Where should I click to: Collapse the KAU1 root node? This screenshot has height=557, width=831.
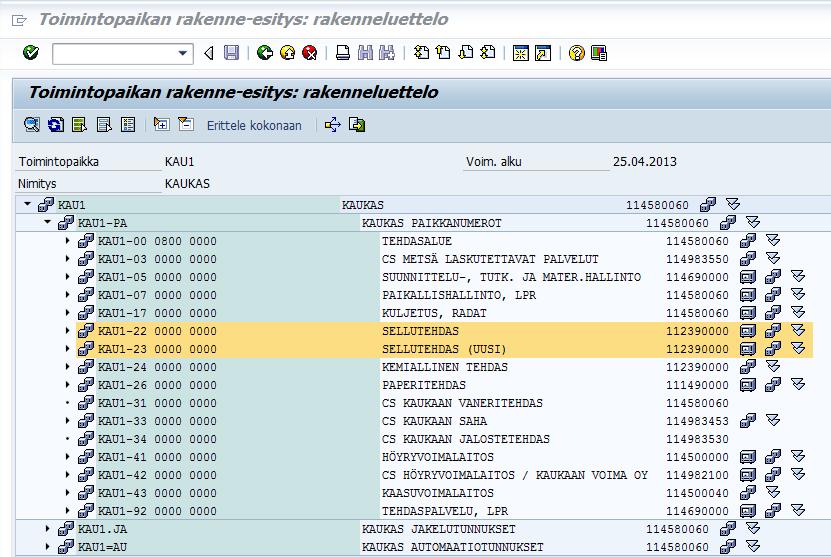pos(28,204)
